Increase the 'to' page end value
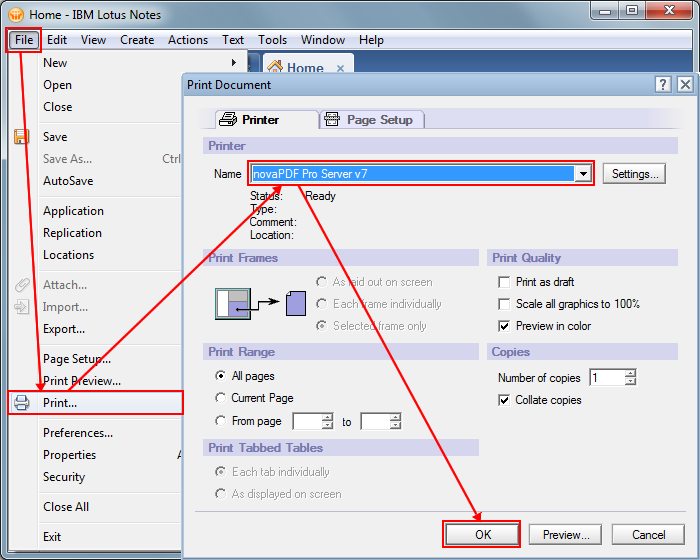This screenshot has height=560, width=700. [396, 417]
